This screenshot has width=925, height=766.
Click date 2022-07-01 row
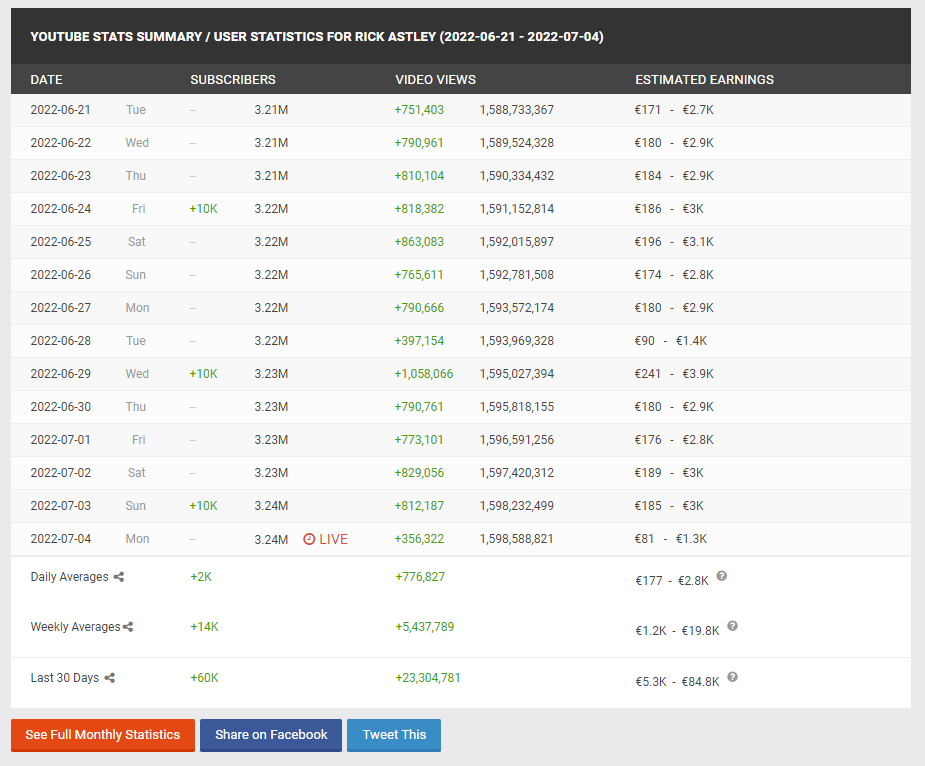[461, 440]
